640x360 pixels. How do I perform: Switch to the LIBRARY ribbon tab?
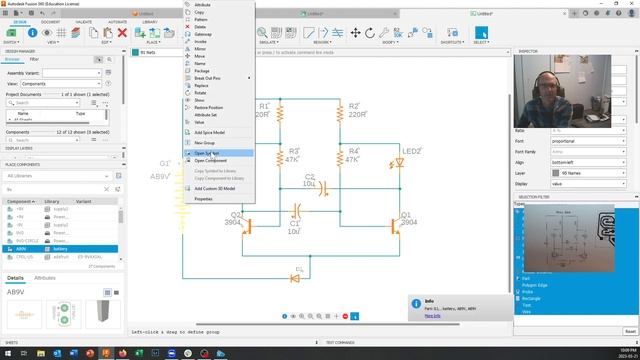click(150, 22)
